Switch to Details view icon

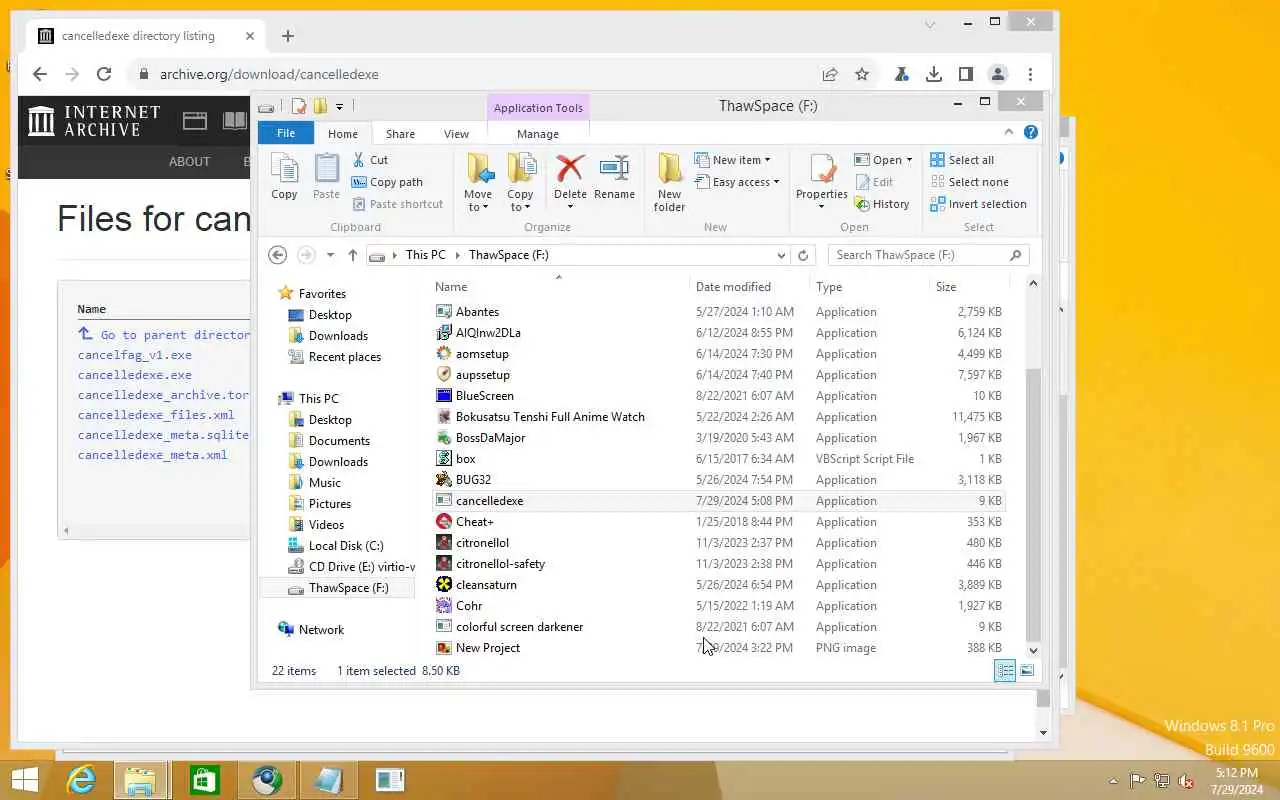(x=1005, y=671)
